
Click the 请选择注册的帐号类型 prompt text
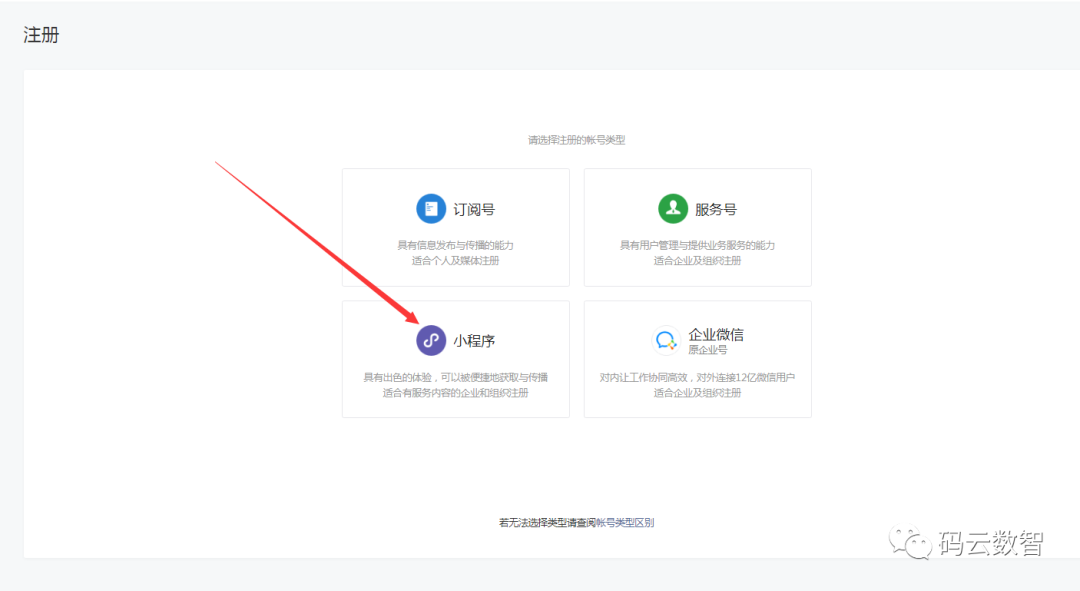[x=577, y=140]
